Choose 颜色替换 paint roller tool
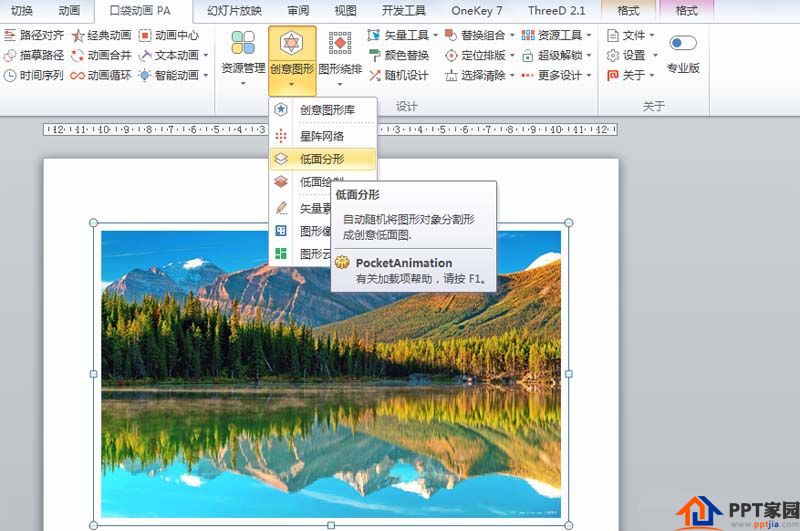 398,55
